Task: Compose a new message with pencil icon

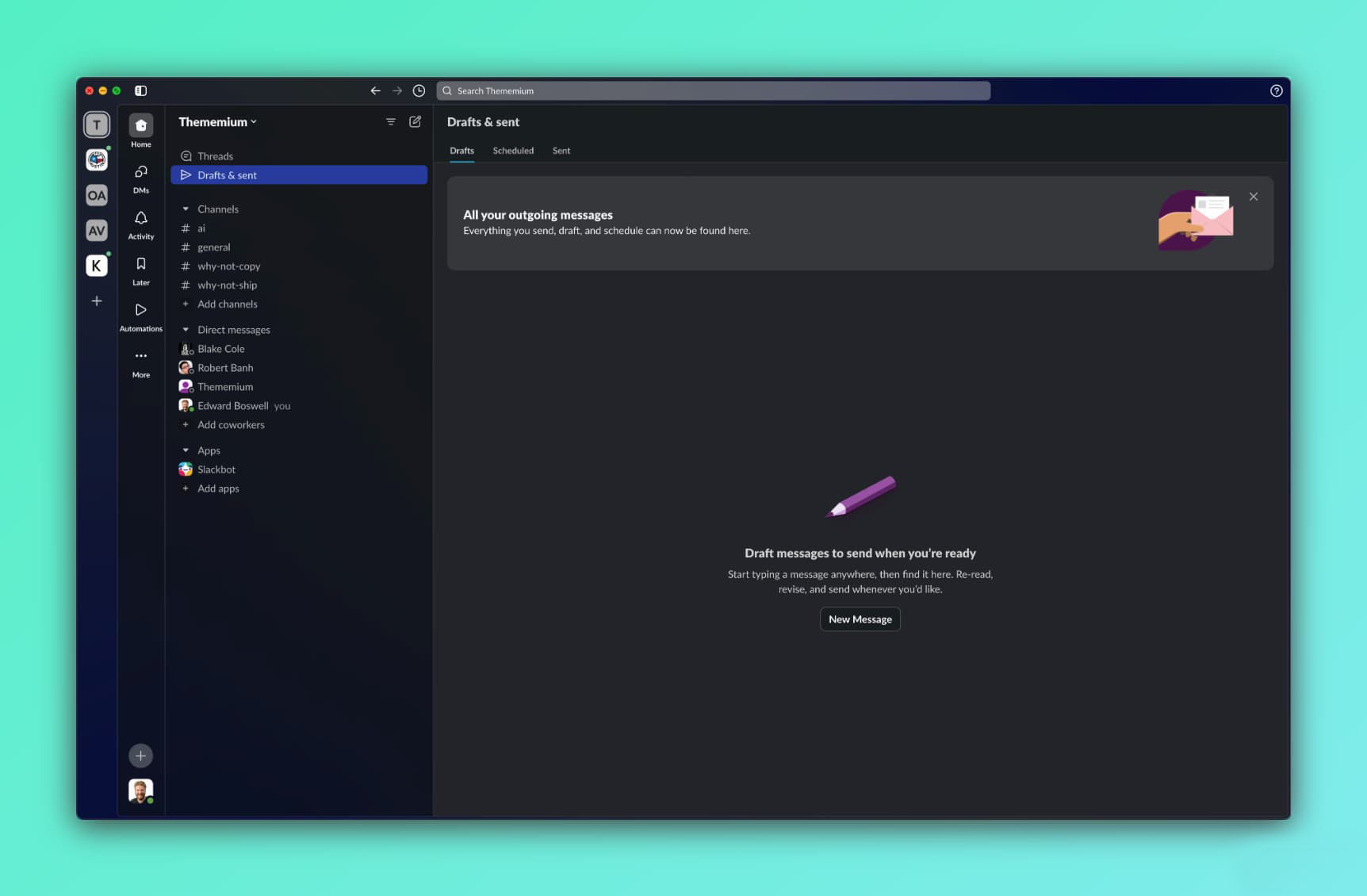Action: click(415, 121)
